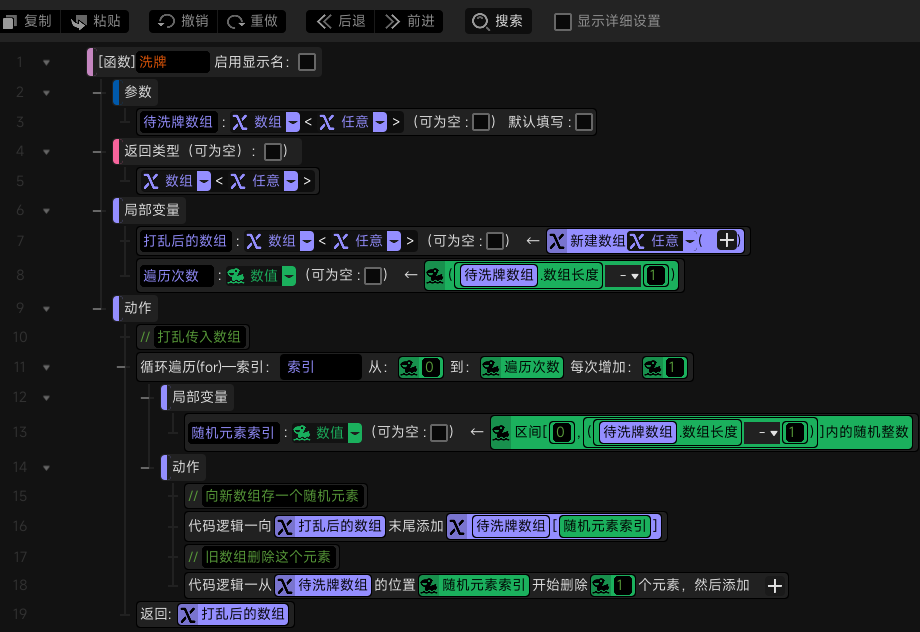Click the 随机元素索引 variable name field
The width and height of the screenshot is (920, 632).
(233, 432)
